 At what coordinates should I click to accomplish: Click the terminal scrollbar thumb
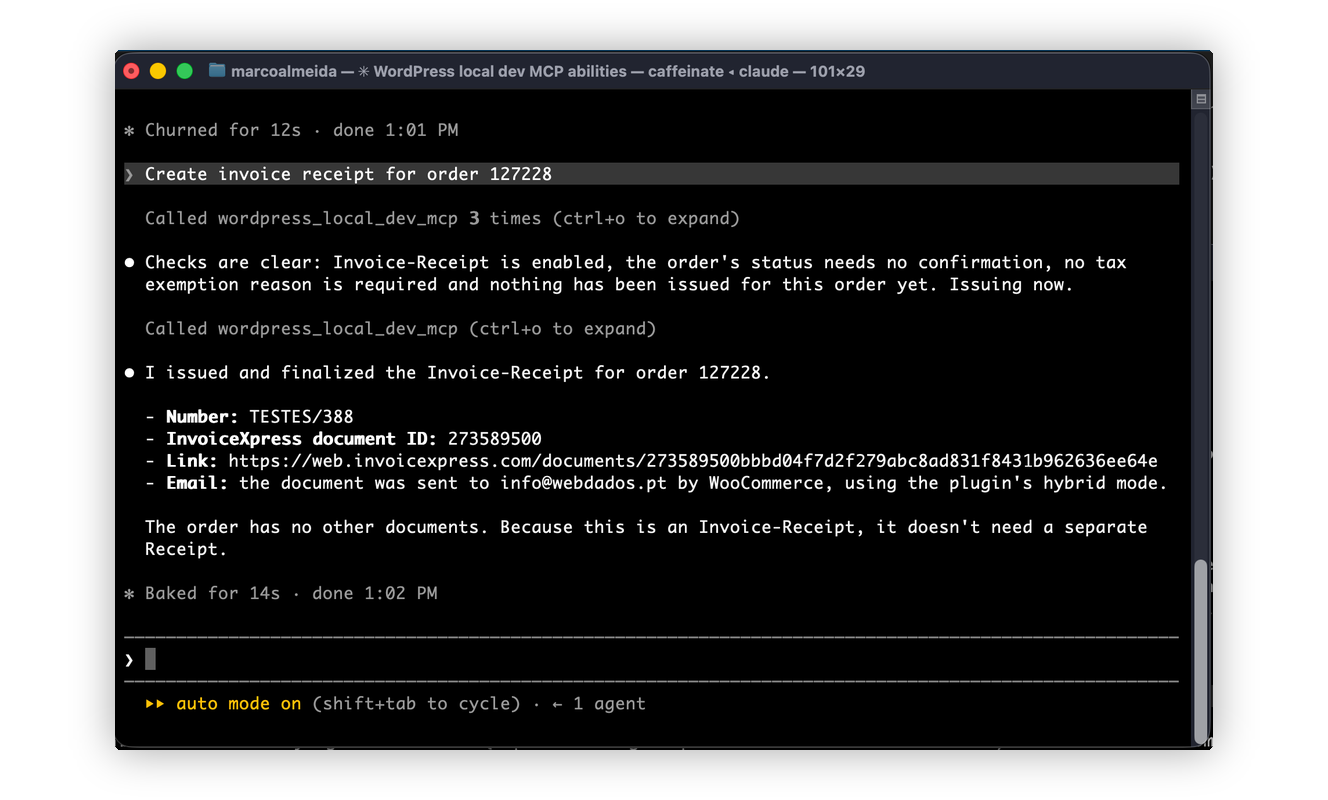tap(1201, 650)
